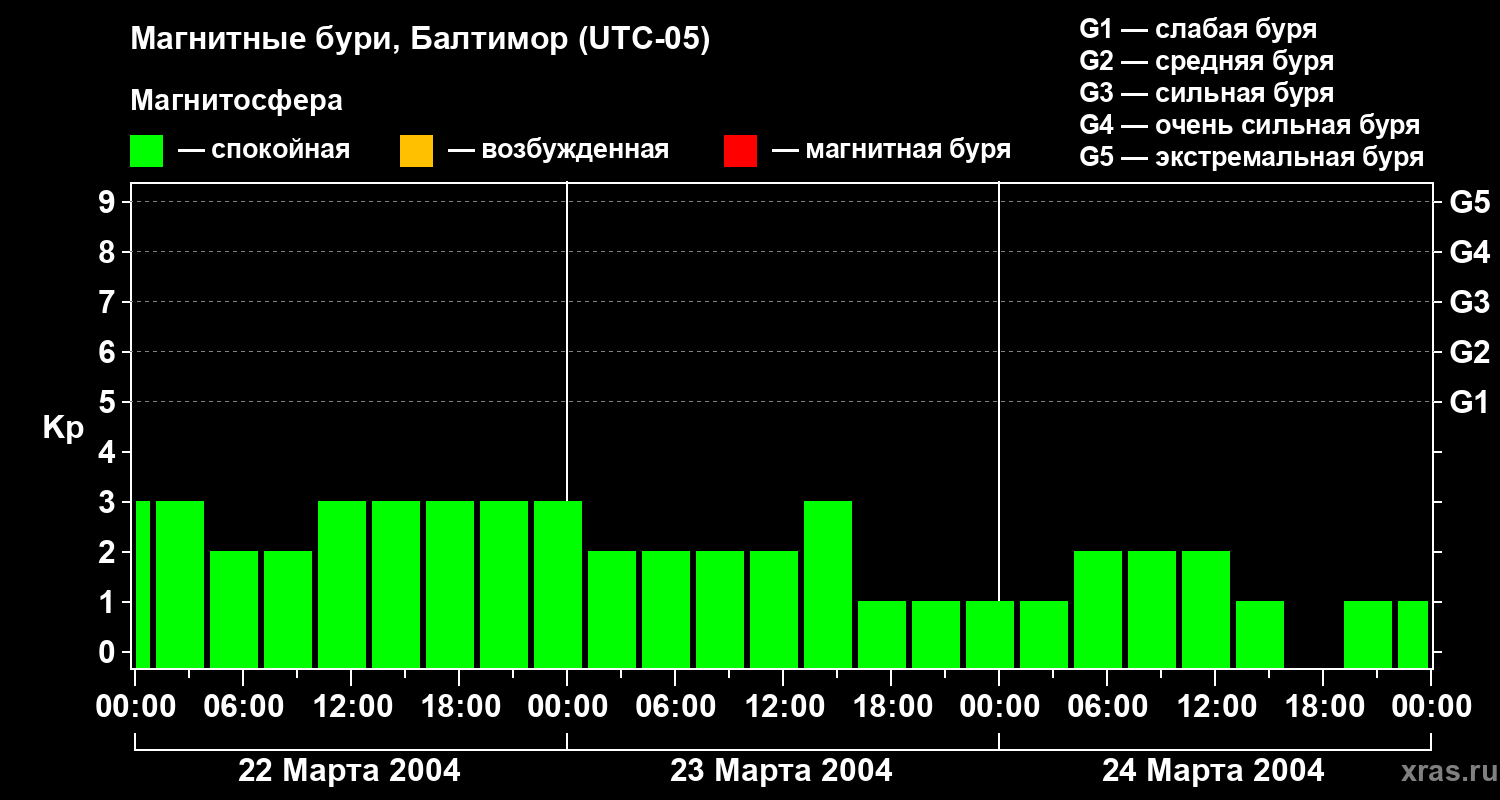Click the title 'Магнитные бури, Балтимор (UTC-05)'
This screenshot has width=1500, height=800.
point(420,40)
